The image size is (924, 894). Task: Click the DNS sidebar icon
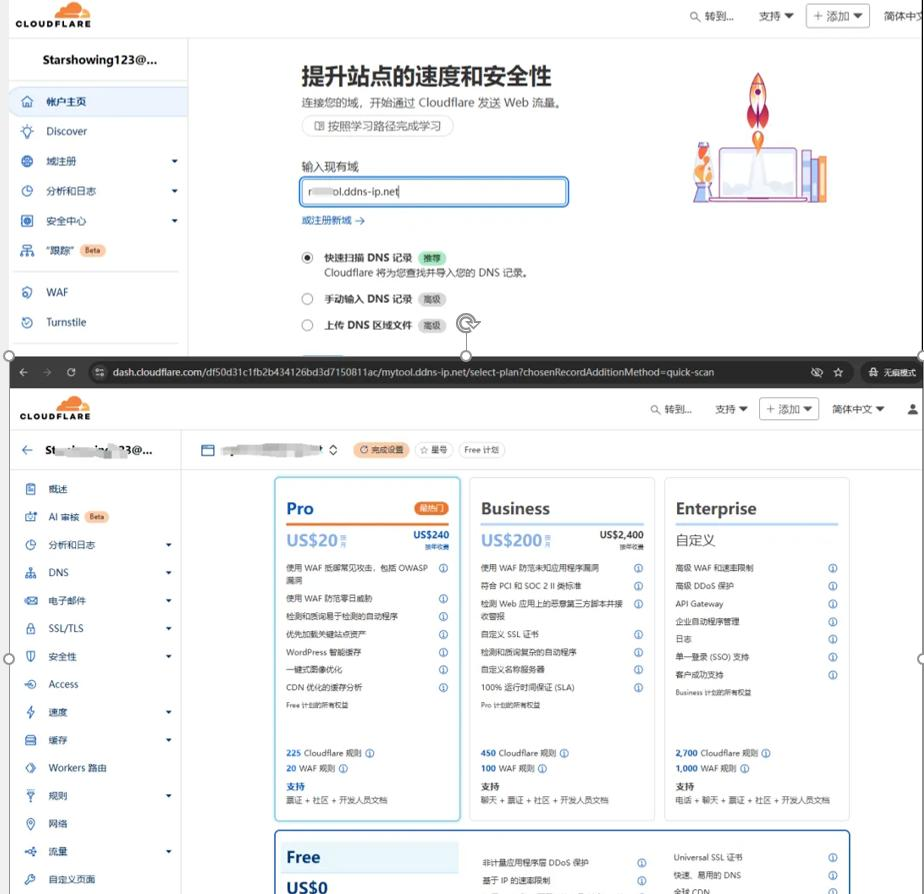click(x=31, y=573)
